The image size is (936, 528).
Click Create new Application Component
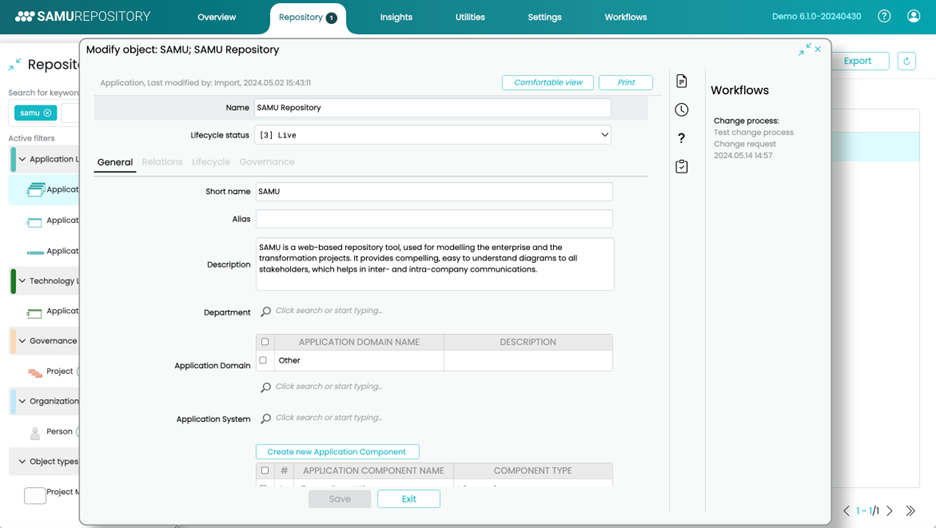pos(337,452)
